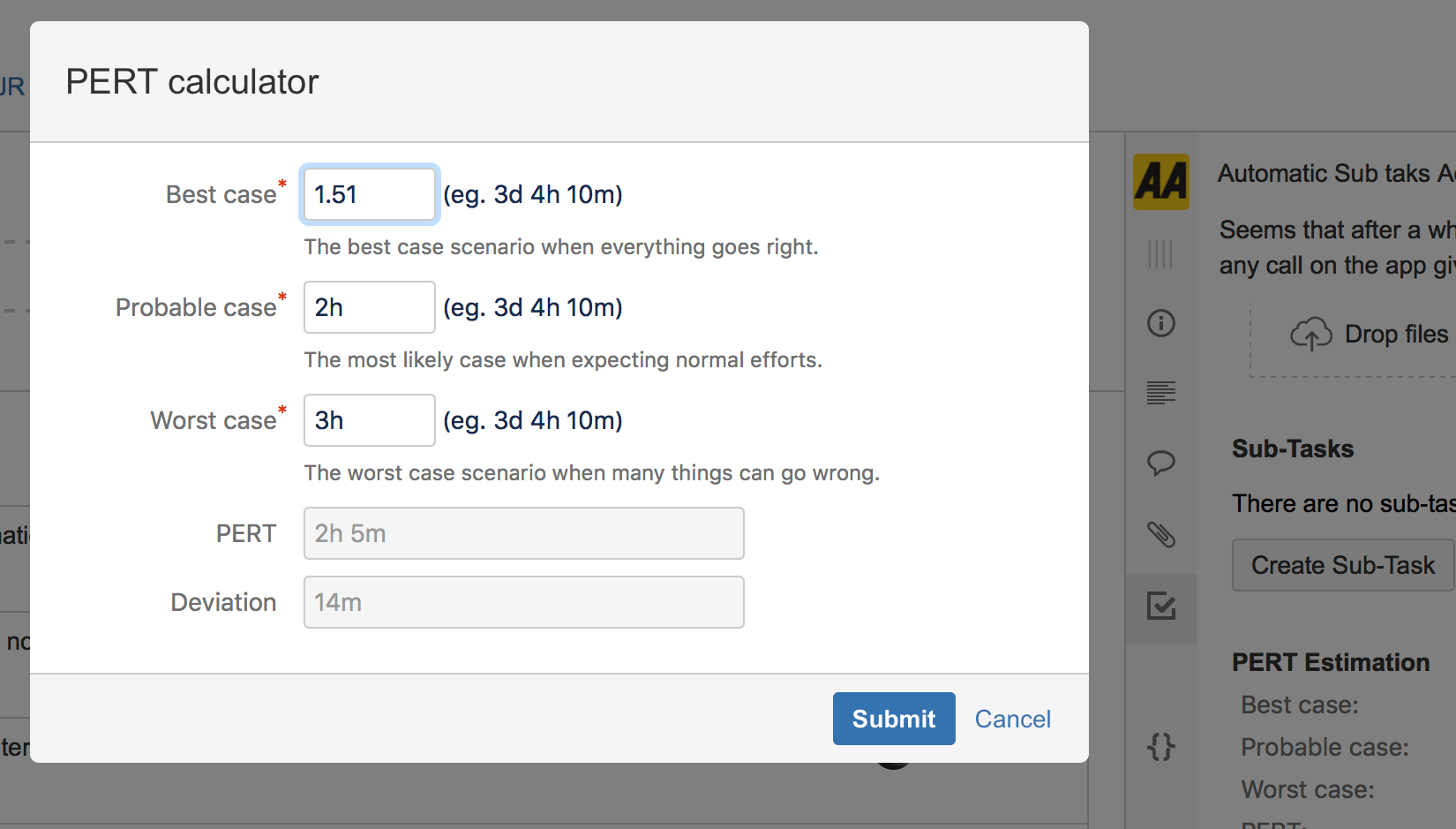1456x829 pixels.
Task: Click inside the Best case input field
Action: point(369,194)
